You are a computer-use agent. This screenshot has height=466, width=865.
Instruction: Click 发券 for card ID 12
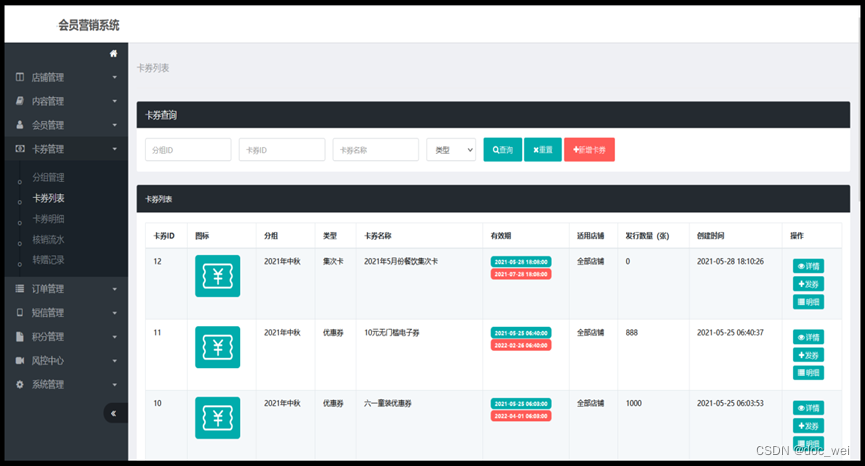coord(808,284)
